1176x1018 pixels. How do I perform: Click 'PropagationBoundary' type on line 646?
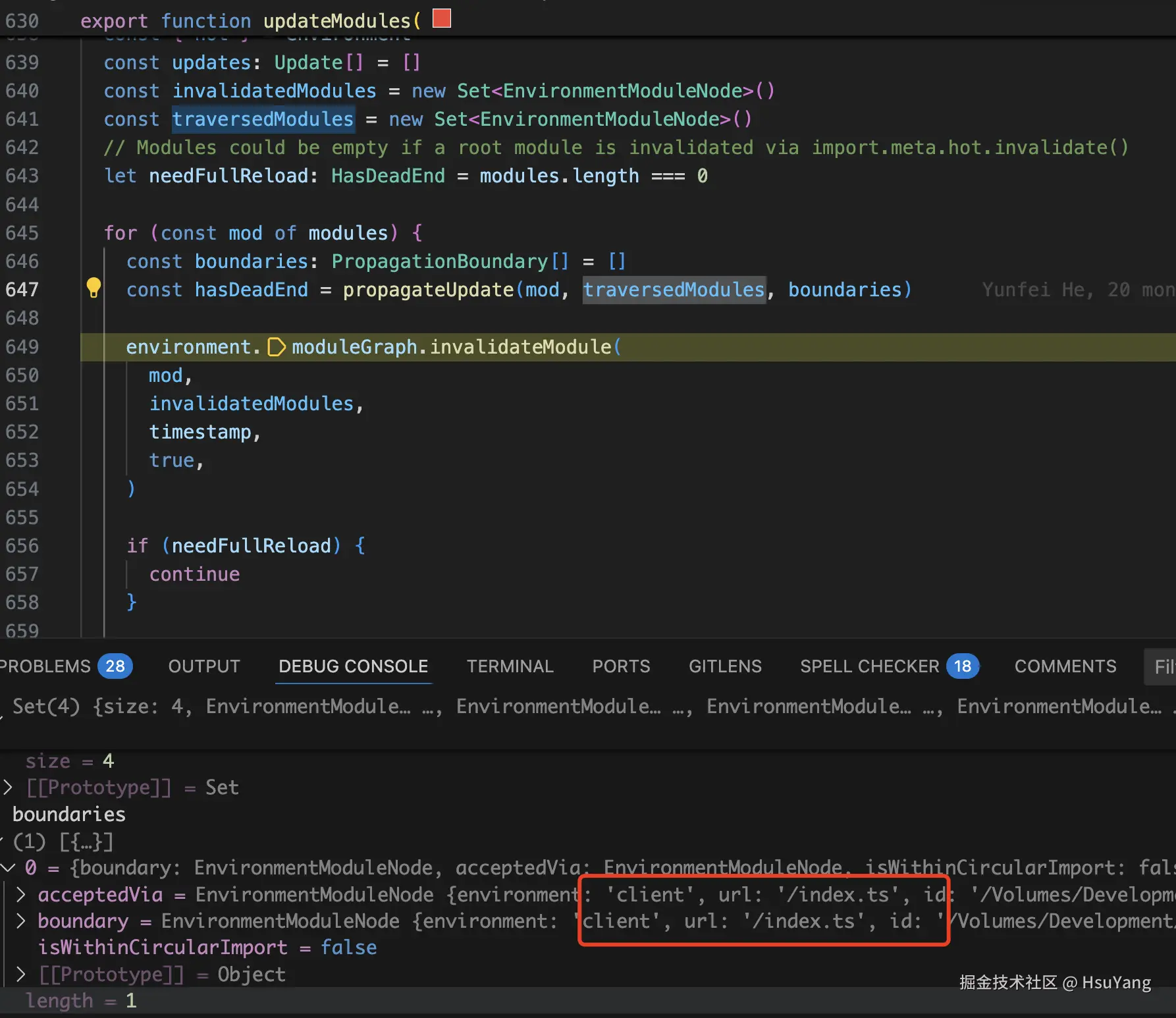pyautogui.click(x=439, y=261)
